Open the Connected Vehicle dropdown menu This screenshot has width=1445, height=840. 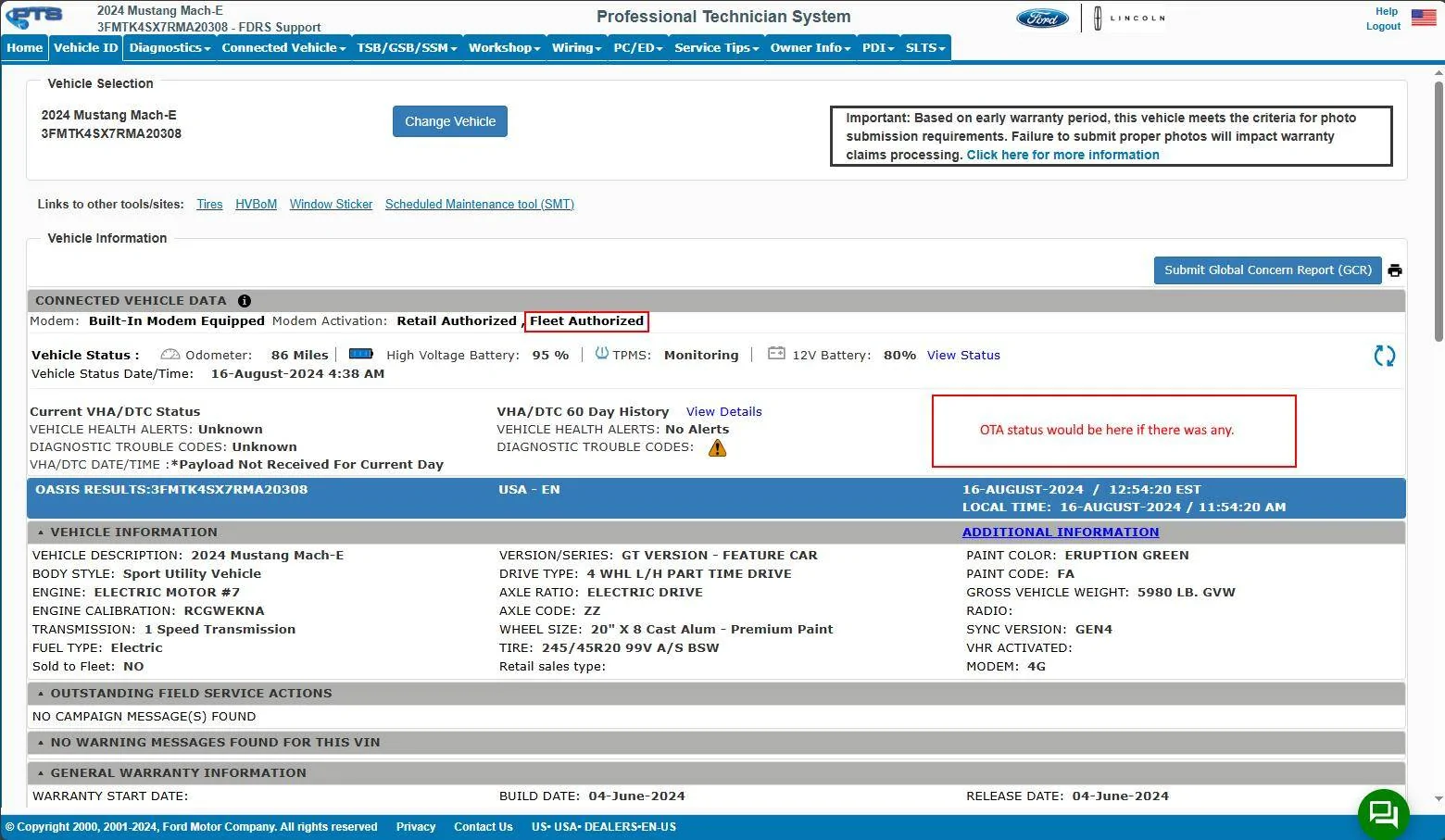(283, 48)
